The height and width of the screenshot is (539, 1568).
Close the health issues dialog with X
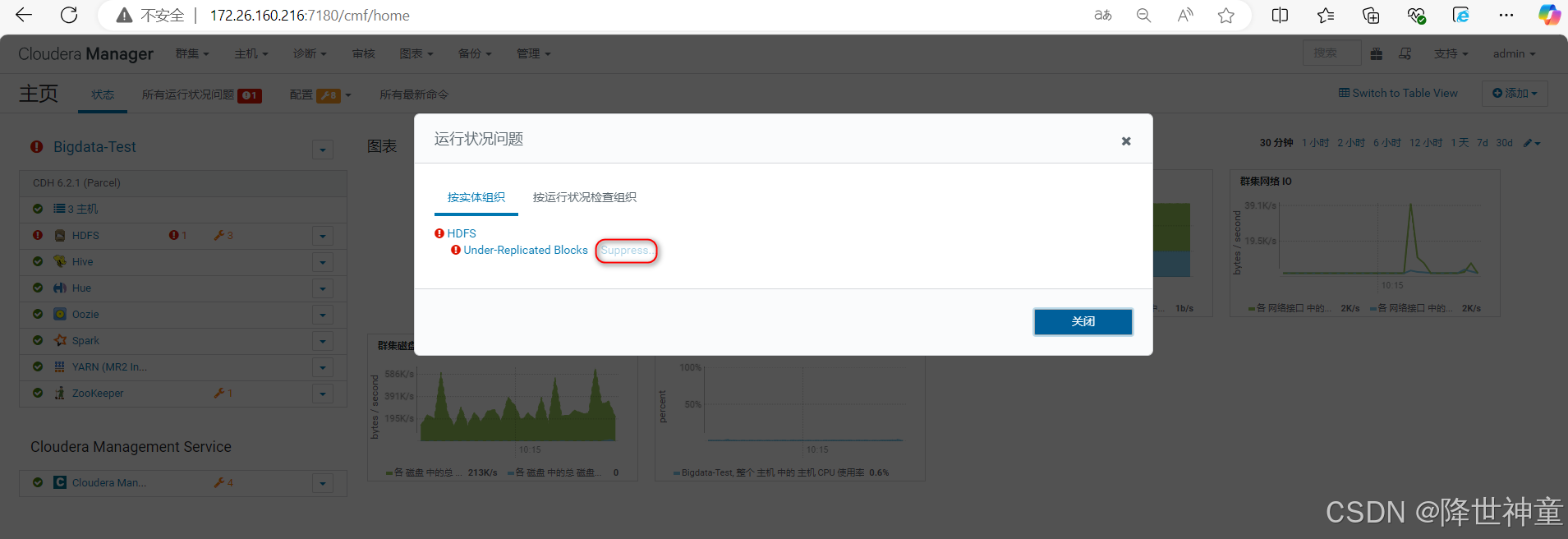1126,141
